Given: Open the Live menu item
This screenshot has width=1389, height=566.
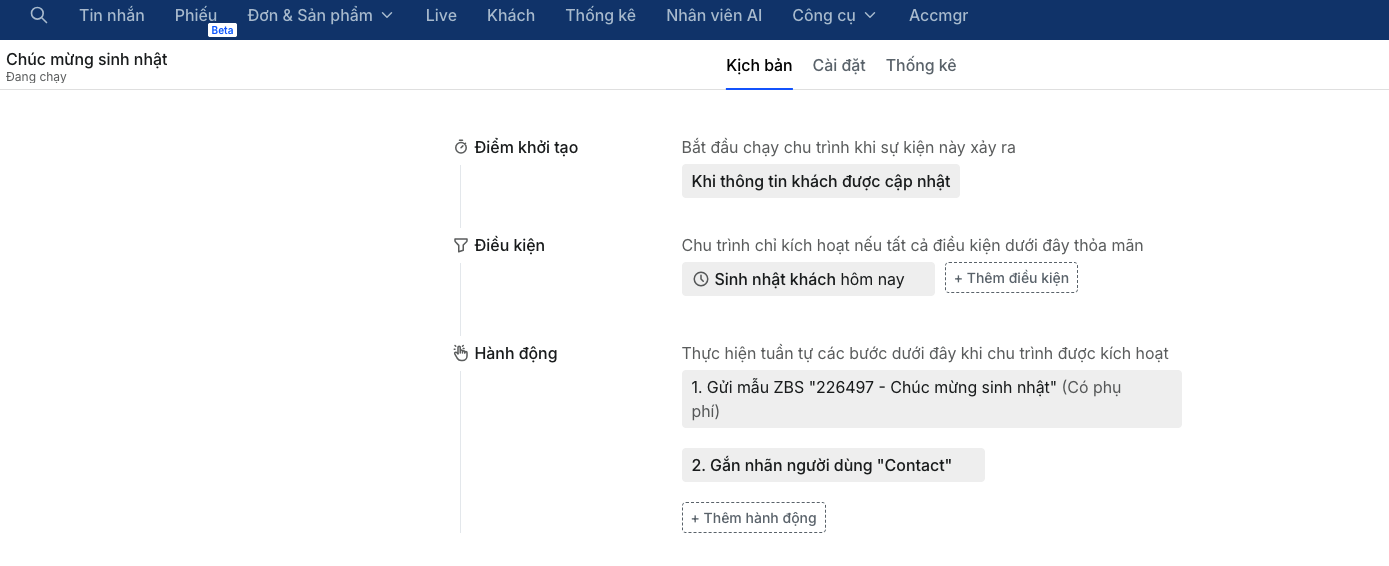Looking at the screenshot, I should 441,15.
